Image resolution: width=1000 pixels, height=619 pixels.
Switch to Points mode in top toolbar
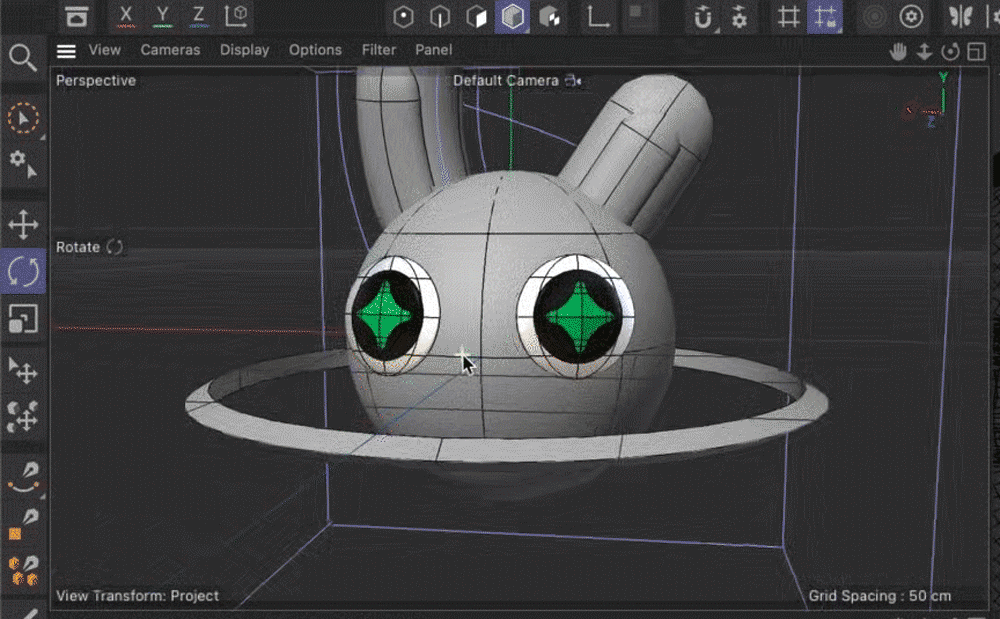403,17
